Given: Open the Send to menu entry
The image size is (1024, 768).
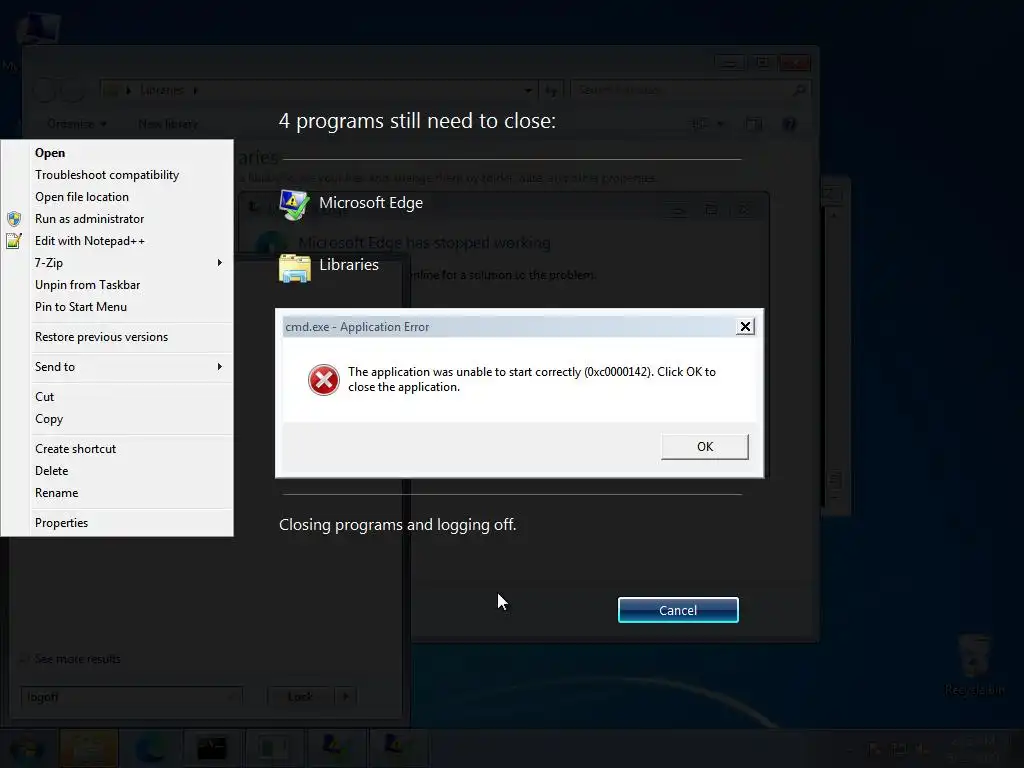Looking at the screenshot, I should [118, 367].
